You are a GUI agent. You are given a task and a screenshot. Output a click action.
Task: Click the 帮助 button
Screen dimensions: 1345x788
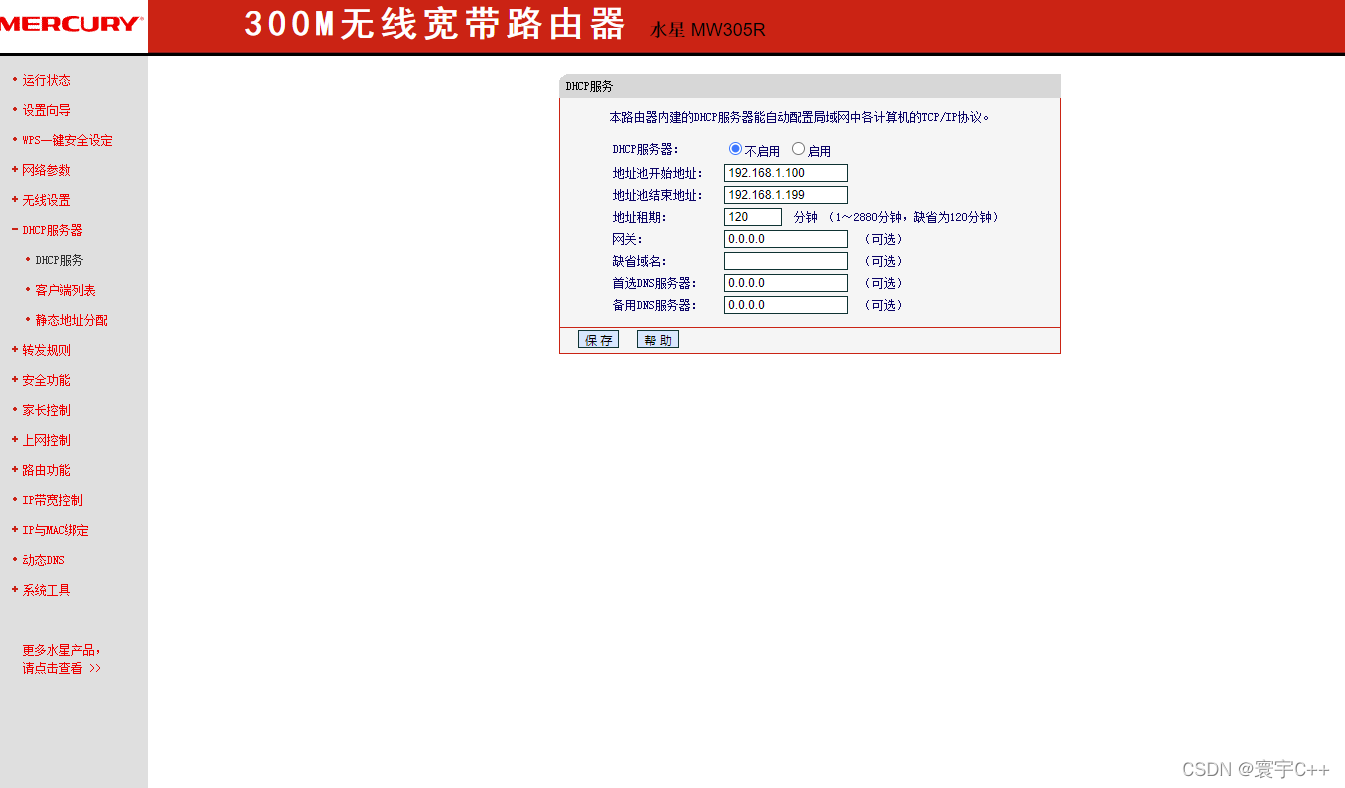pos(658,340)
